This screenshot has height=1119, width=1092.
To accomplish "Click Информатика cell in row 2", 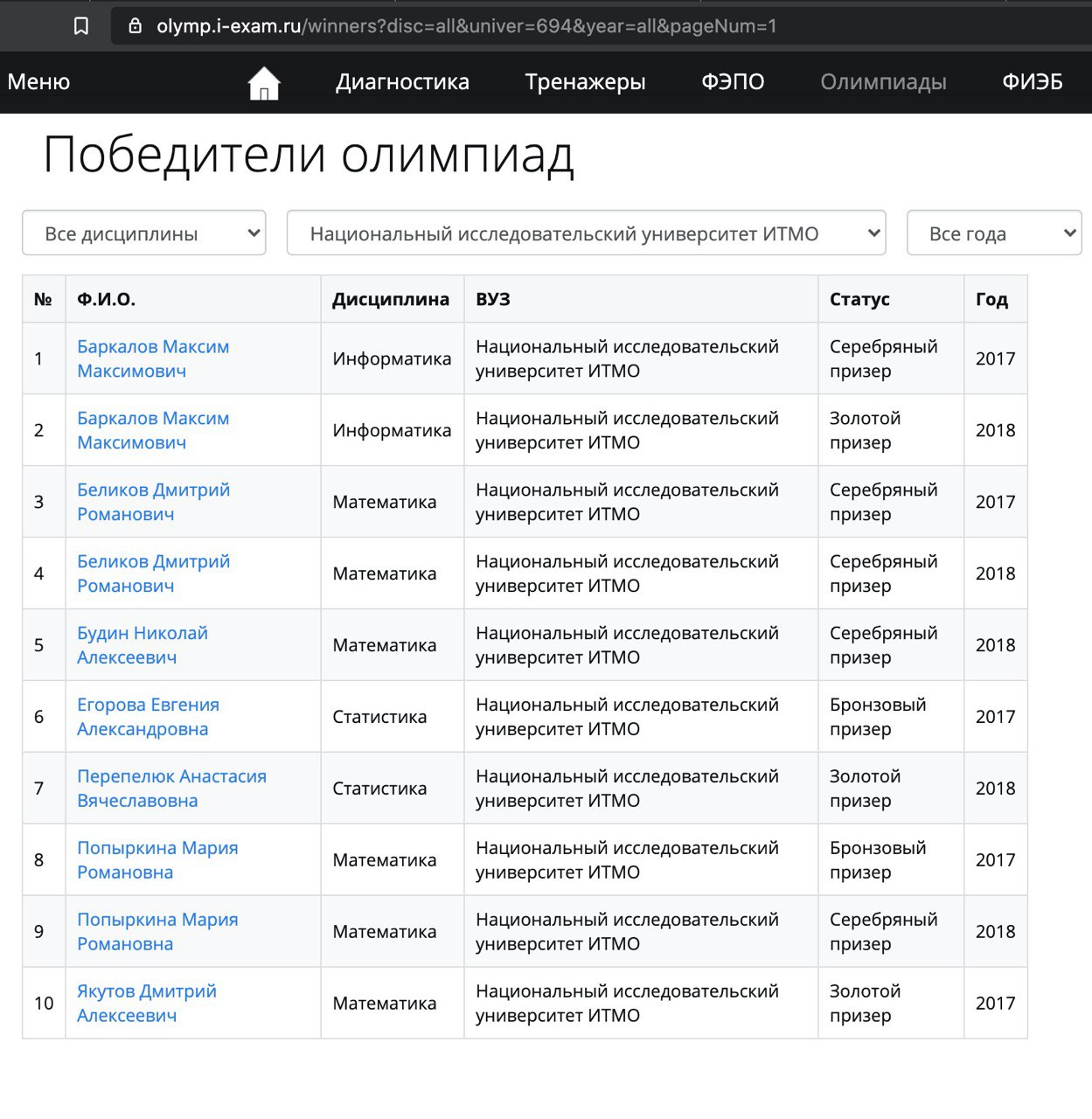I will pos(392,430).
